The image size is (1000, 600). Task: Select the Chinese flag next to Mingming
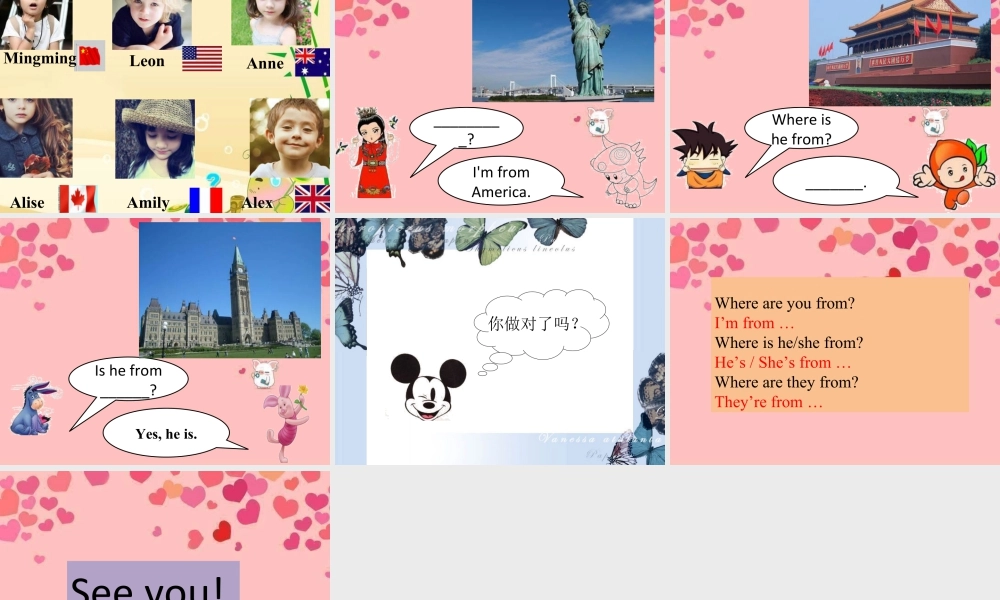[x=88, y=57]
